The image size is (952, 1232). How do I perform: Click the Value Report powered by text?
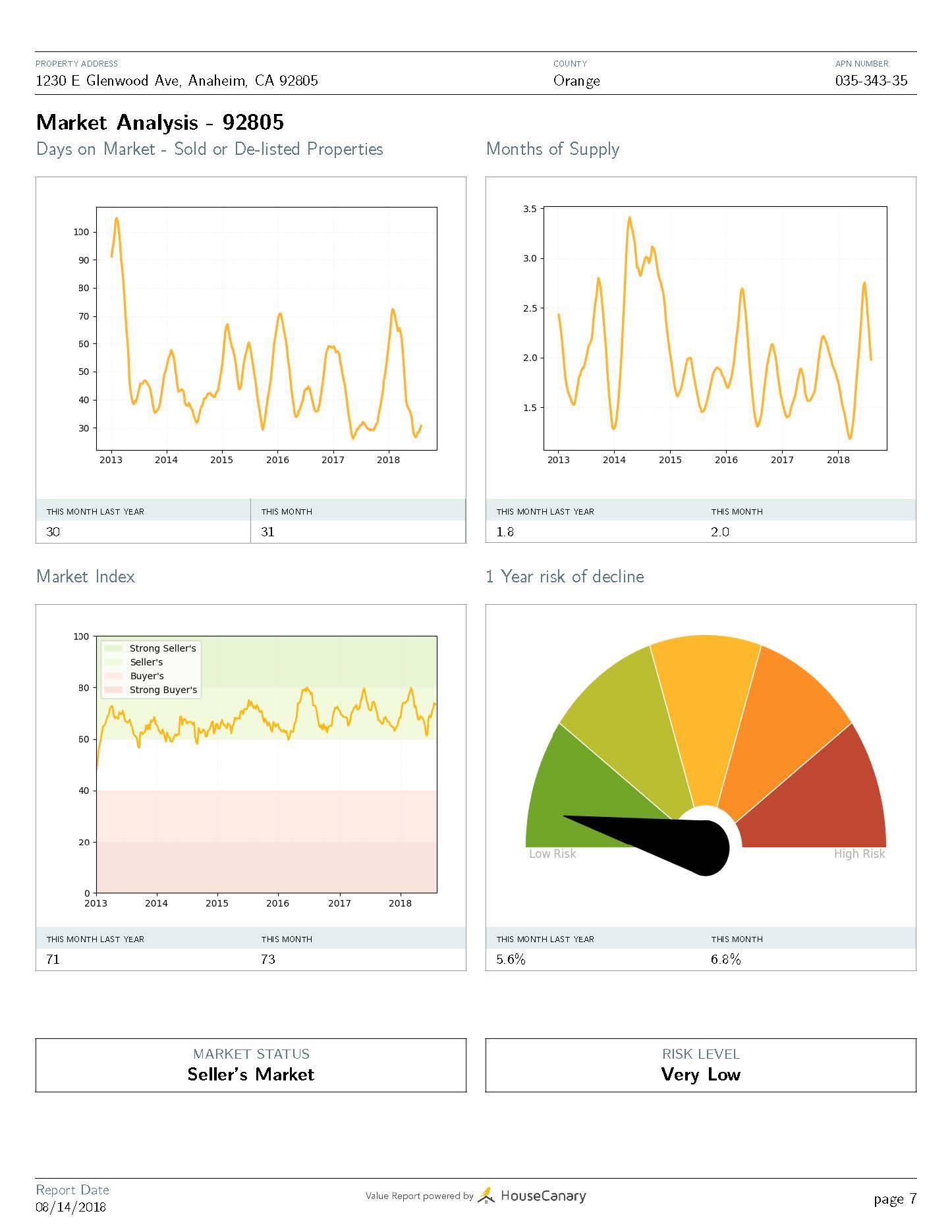pos(420,1196)
